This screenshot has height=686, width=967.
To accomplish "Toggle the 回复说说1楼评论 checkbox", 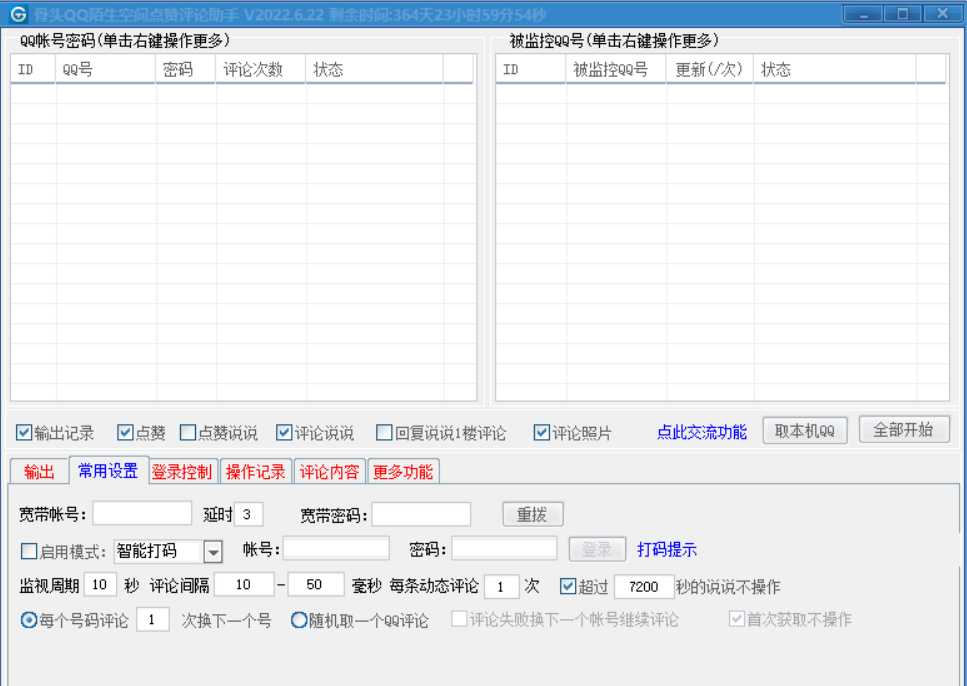I will (x=384, y=433).
